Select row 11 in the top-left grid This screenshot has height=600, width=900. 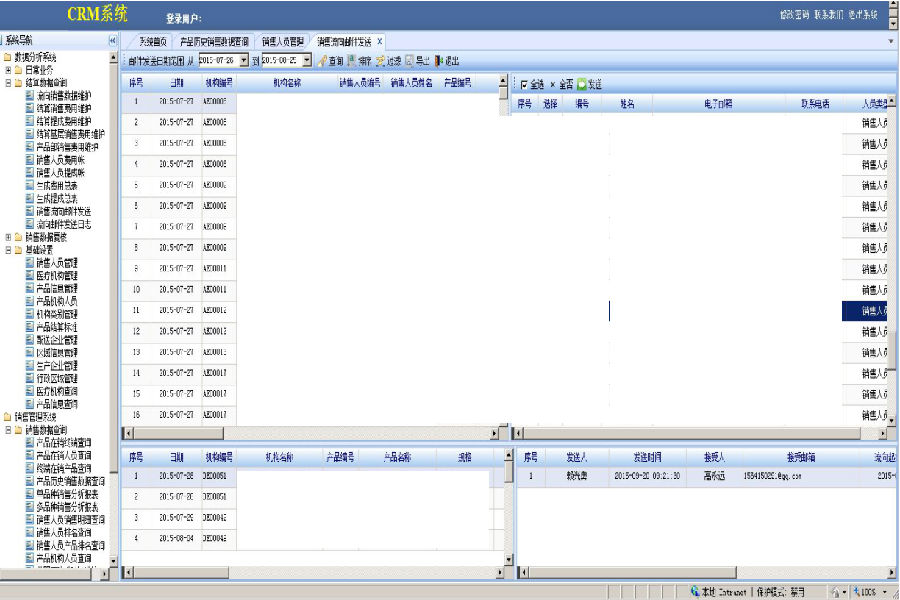pos(136,311)
